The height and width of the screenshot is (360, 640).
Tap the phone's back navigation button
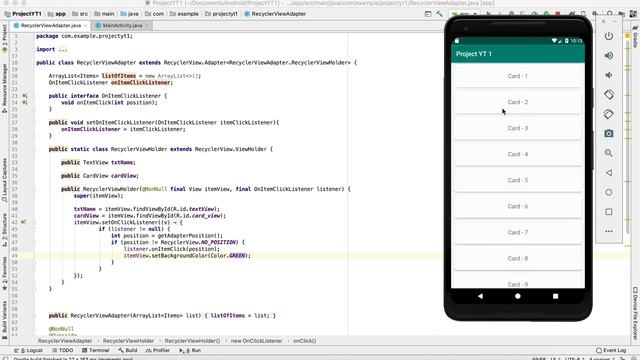coord(480,296)
